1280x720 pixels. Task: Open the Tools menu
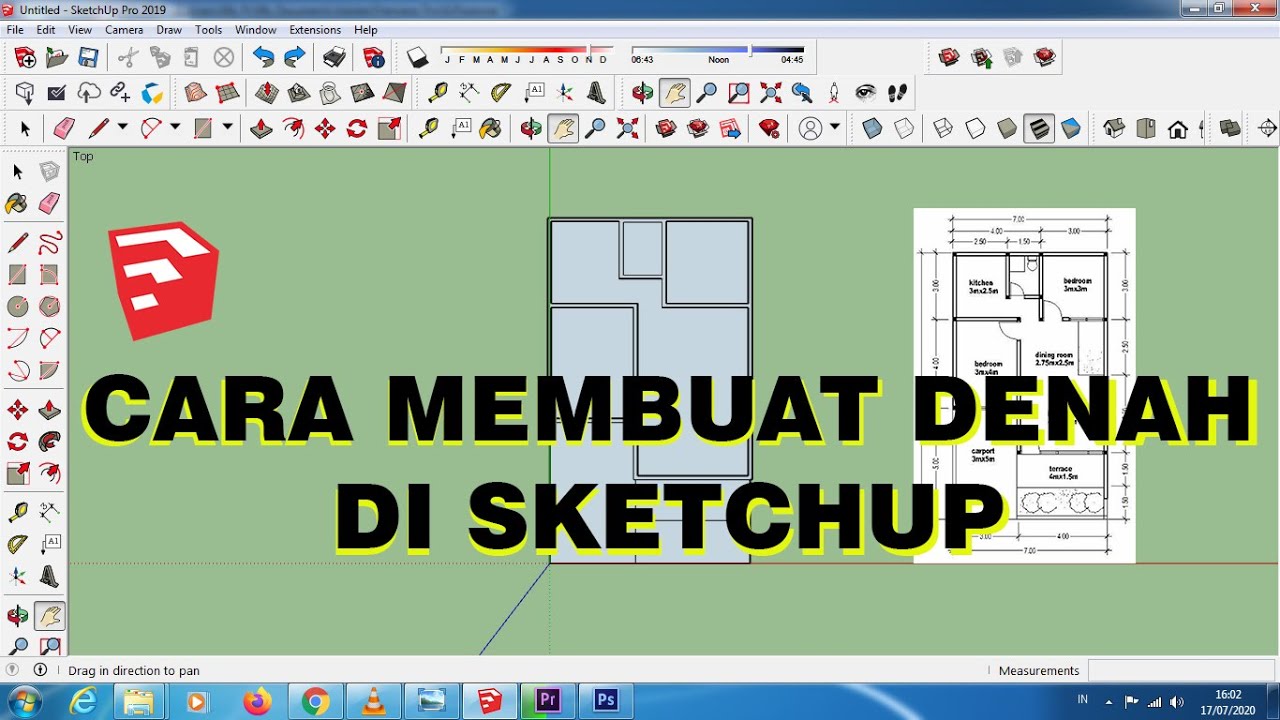209,30
